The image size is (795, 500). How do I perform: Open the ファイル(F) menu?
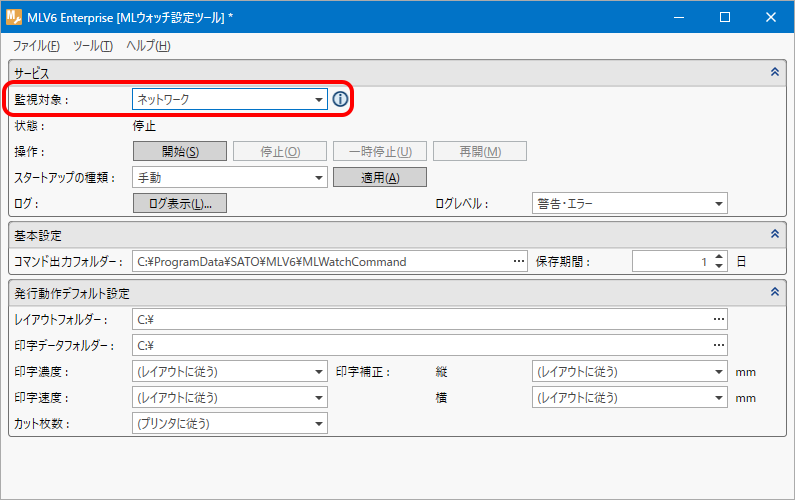36,46
